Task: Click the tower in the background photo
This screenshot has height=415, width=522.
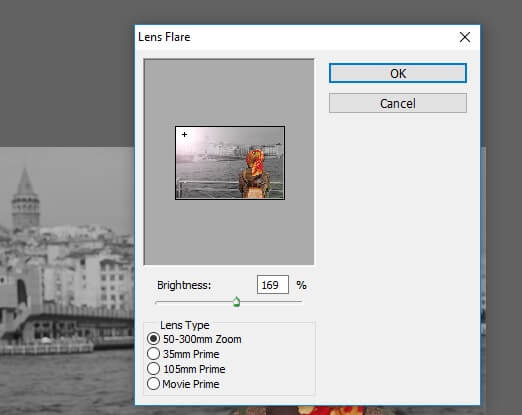Action: pos(25,198)
